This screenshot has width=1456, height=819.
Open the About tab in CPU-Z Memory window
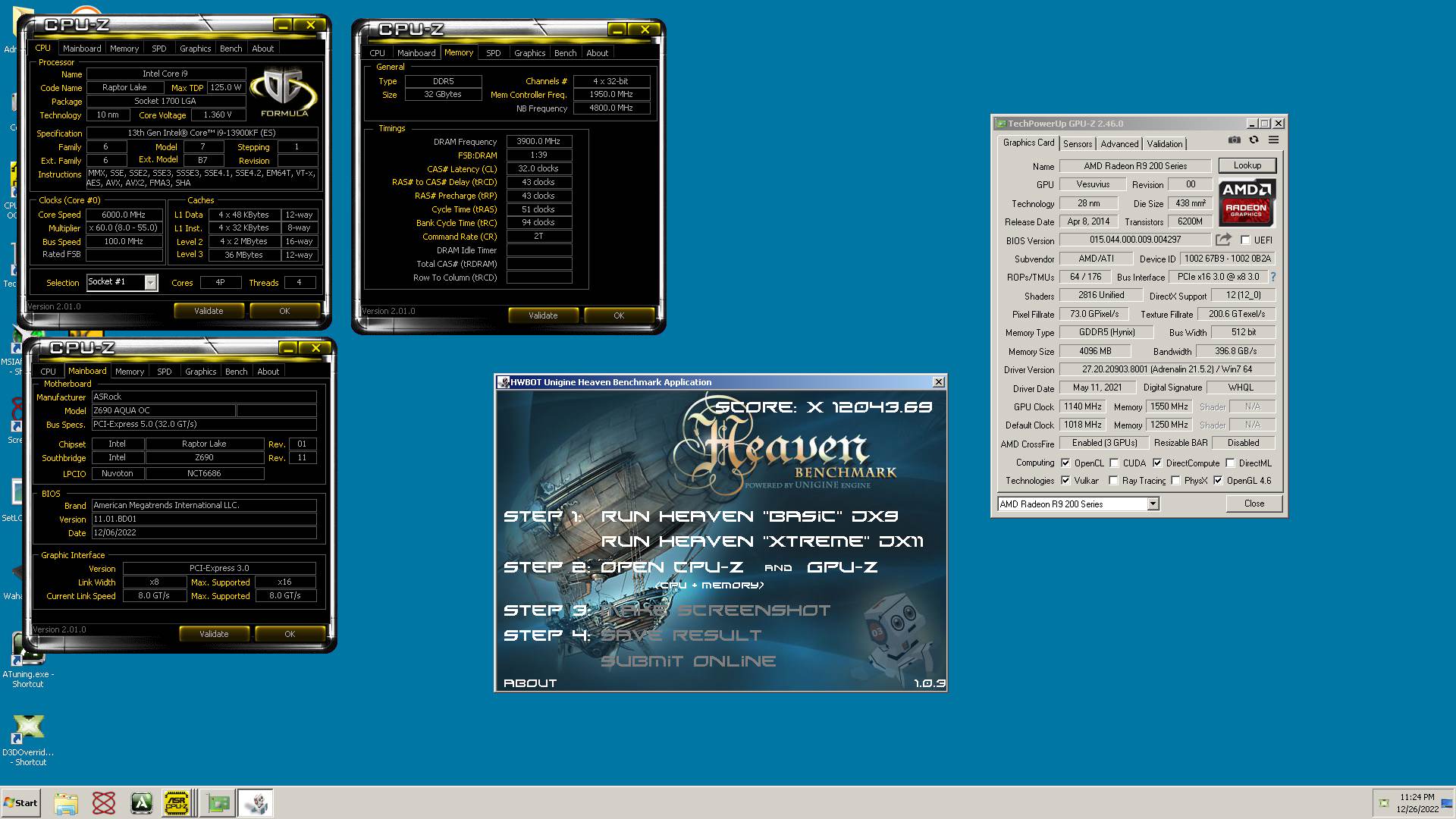click(x=597, y=53)
